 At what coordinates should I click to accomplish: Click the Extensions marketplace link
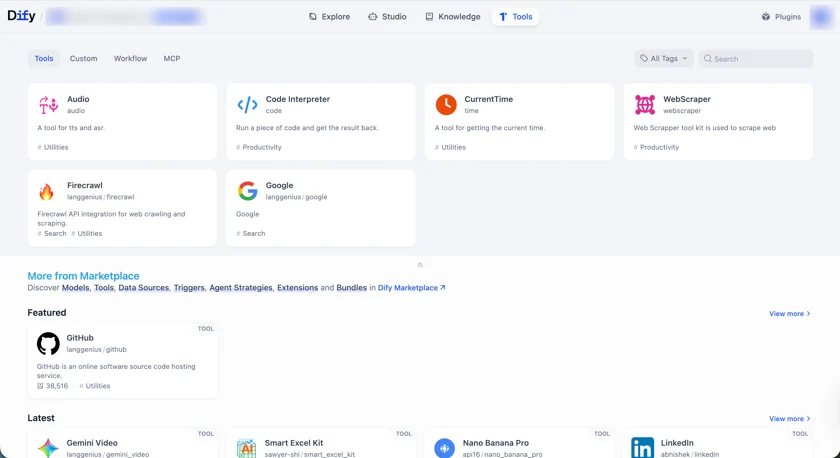pos(297,288)
